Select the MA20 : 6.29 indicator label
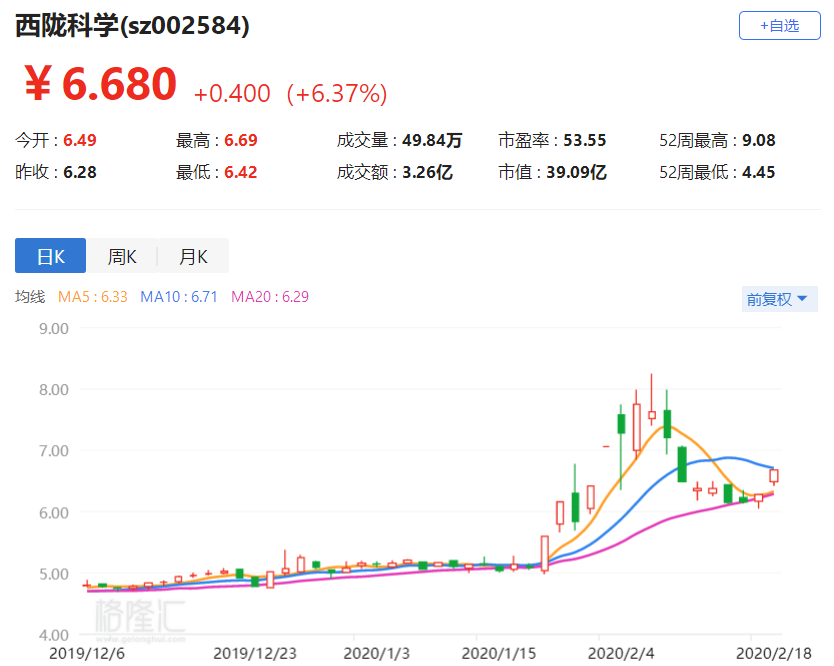The width and height of the screenshot is (834, 666). point(270,296)
